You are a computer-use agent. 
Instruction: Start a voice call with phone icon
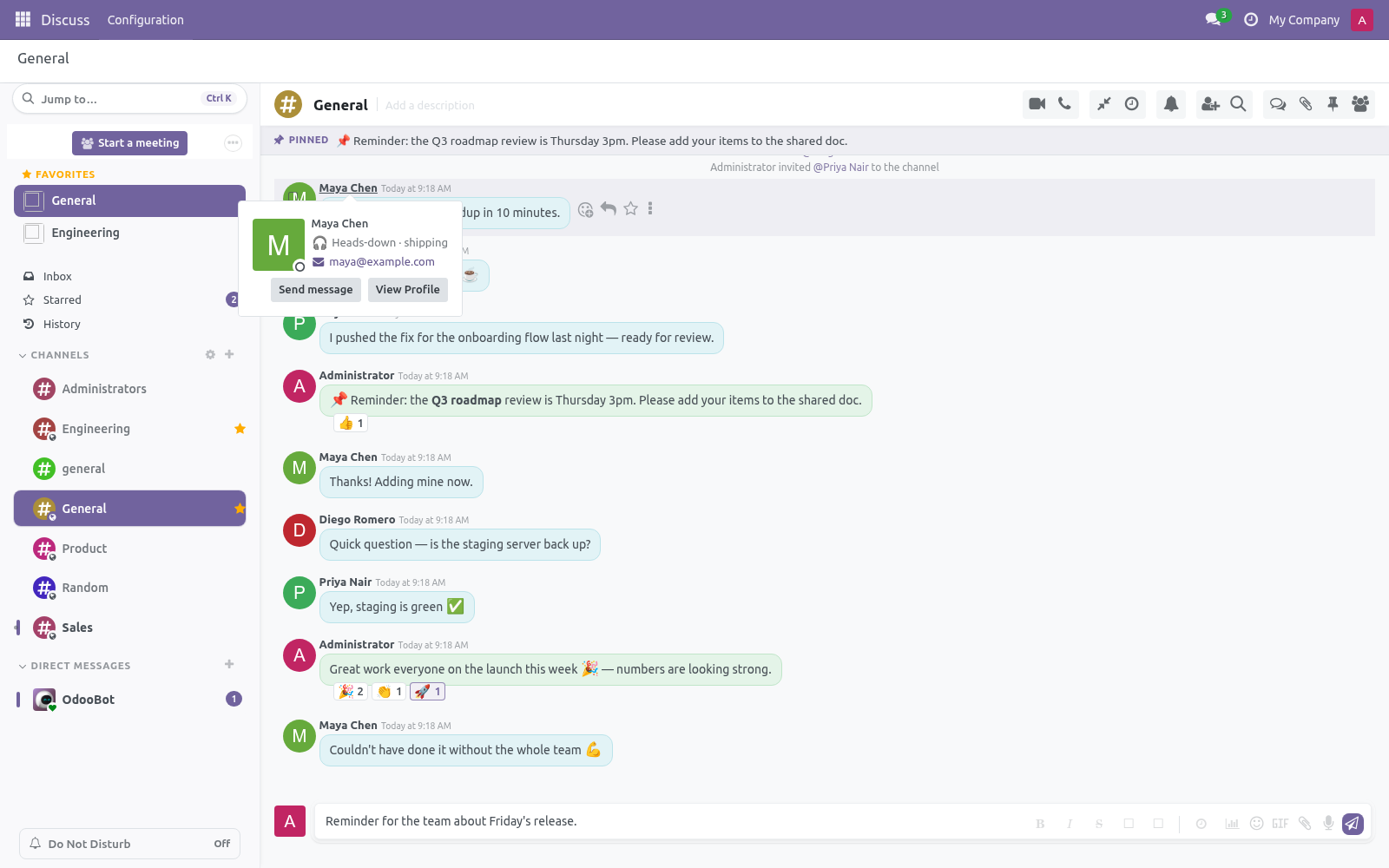pyautogui.click(x=1064, y=104)
